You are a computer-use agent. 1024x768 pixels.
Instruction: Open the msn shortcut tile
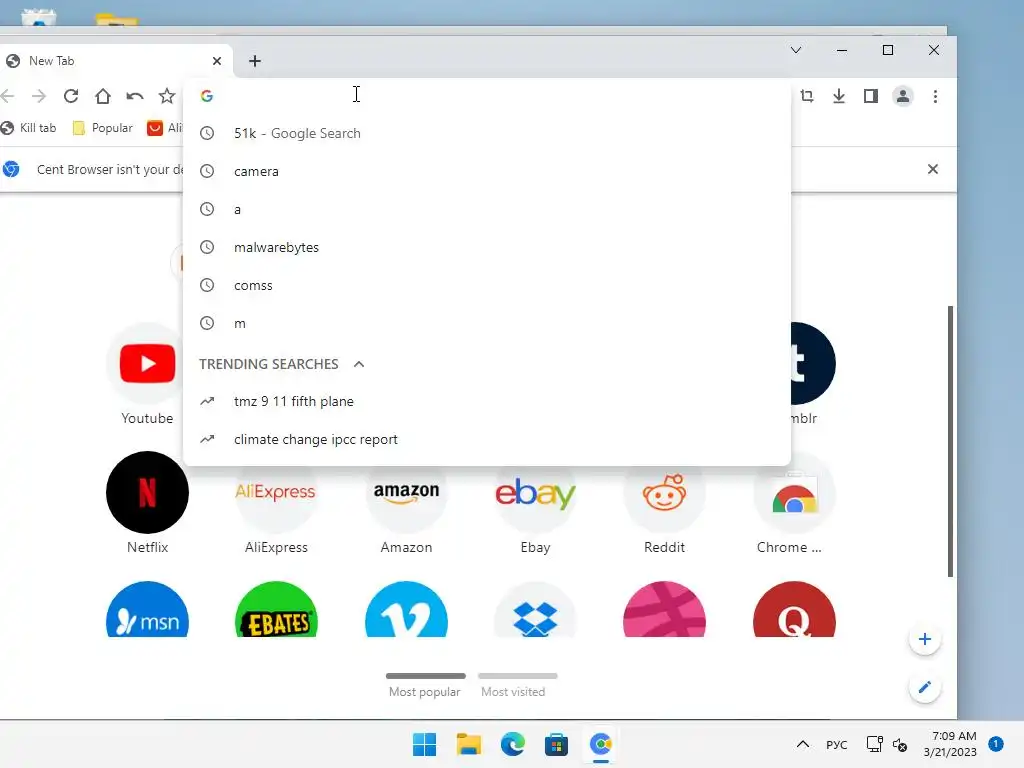tap(148, 609)
